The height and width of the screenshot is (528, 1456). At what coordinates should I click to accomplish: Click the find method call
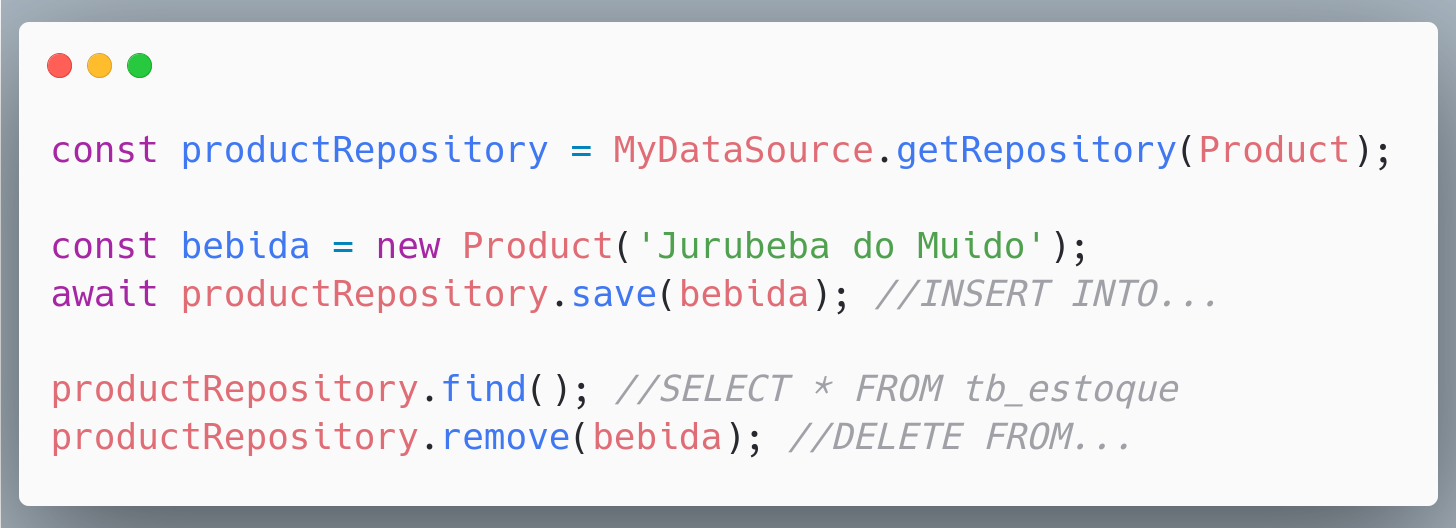[x=484, y=389]
